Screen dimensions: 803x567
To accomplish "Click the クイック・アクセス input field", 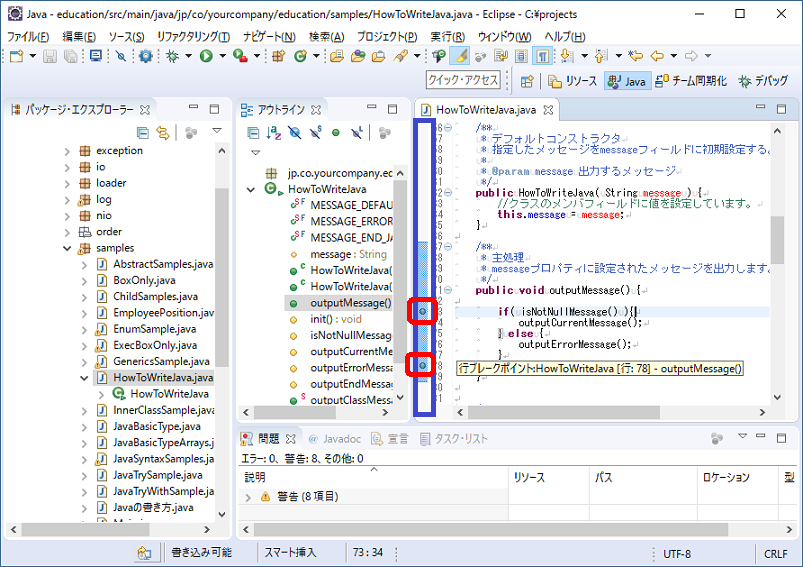I will [x=463, y=80].
